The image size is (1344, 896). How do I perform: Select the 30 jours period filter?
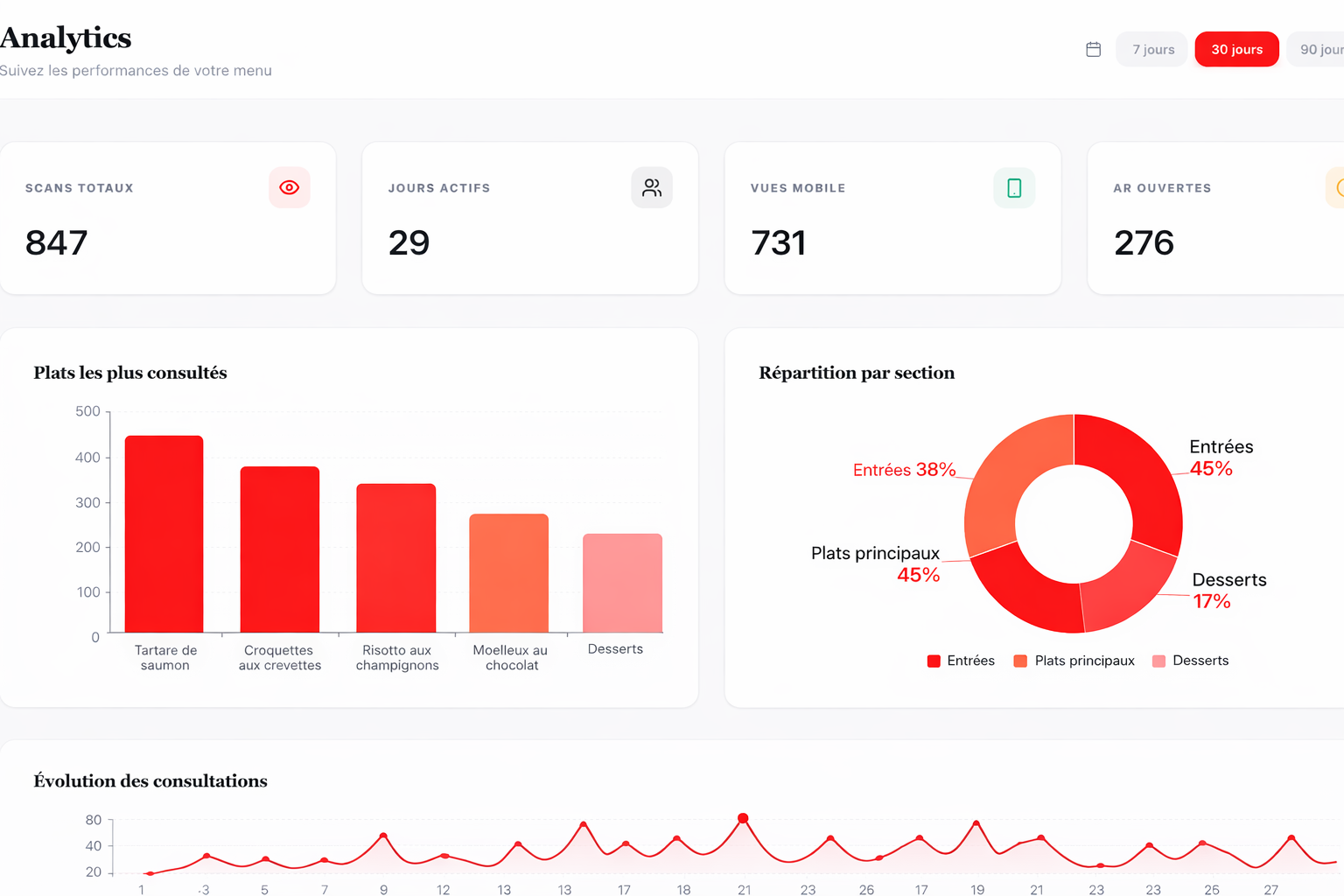click(1236, 50)
